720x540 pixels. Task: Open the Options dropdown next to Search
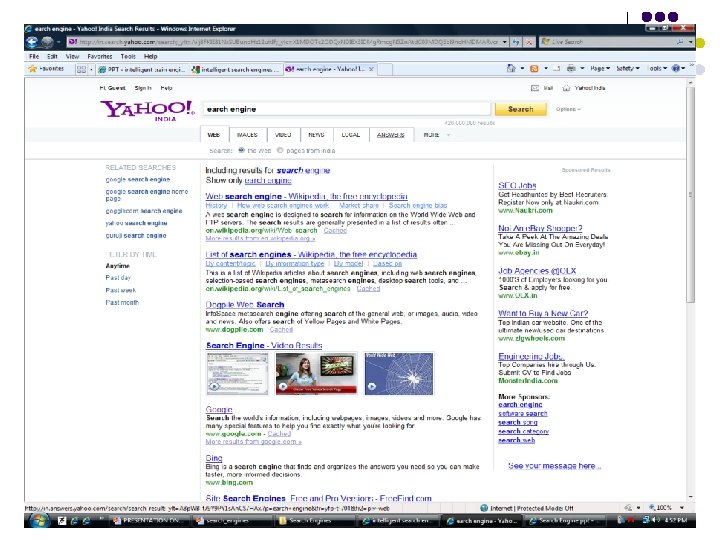point(568,109)
